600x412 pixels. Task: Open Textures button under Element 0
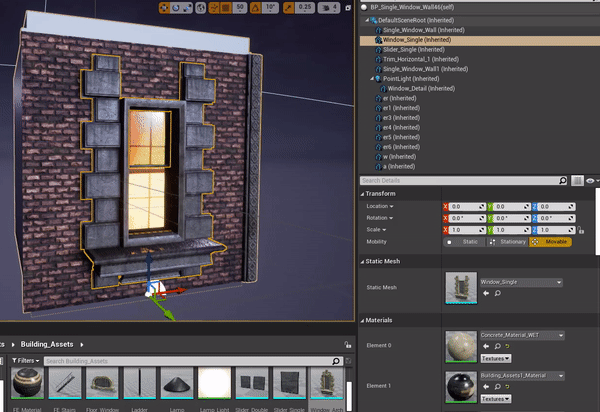[x=496, y=358]
